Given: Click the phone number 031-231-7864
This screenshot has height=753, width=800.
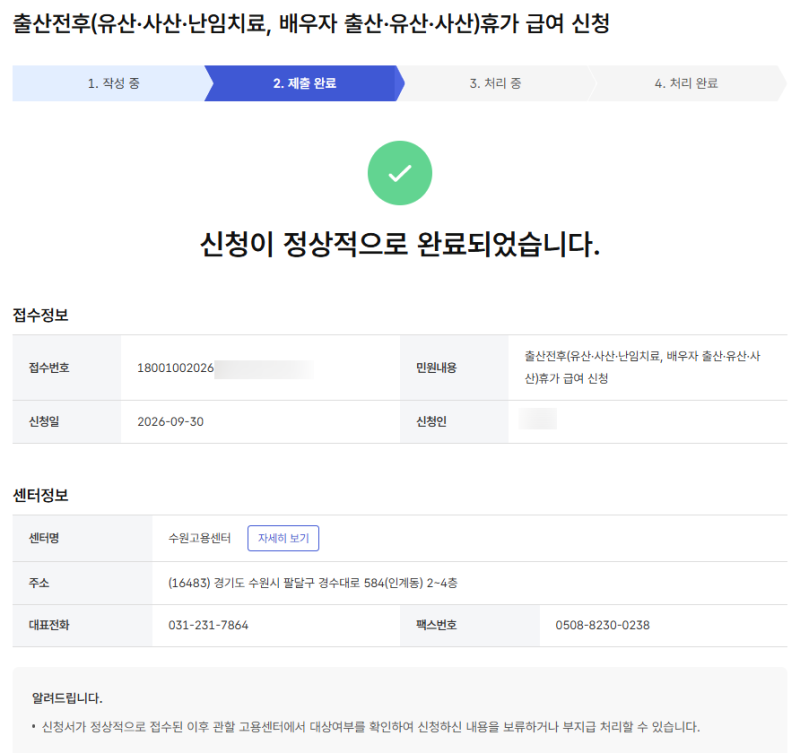Looking at the screenshot, I should tap(208, 625).
